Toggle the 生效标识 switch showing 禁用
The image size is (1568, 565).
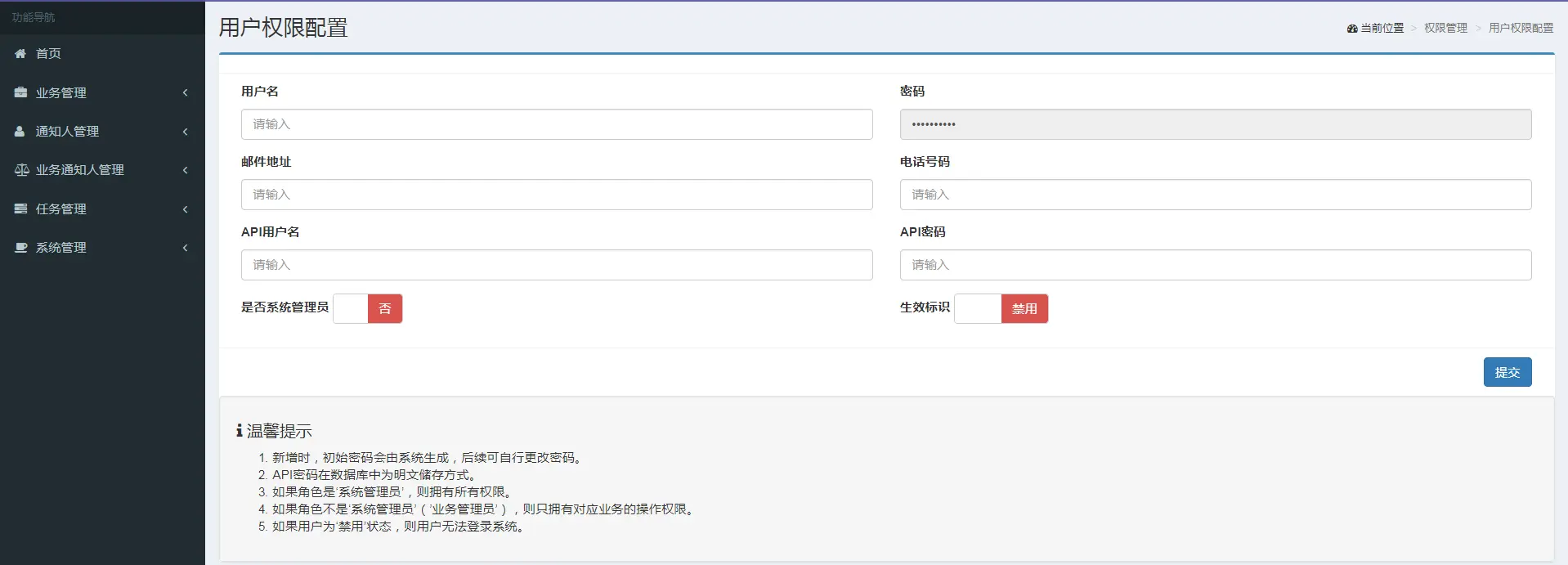(1001, 308)
